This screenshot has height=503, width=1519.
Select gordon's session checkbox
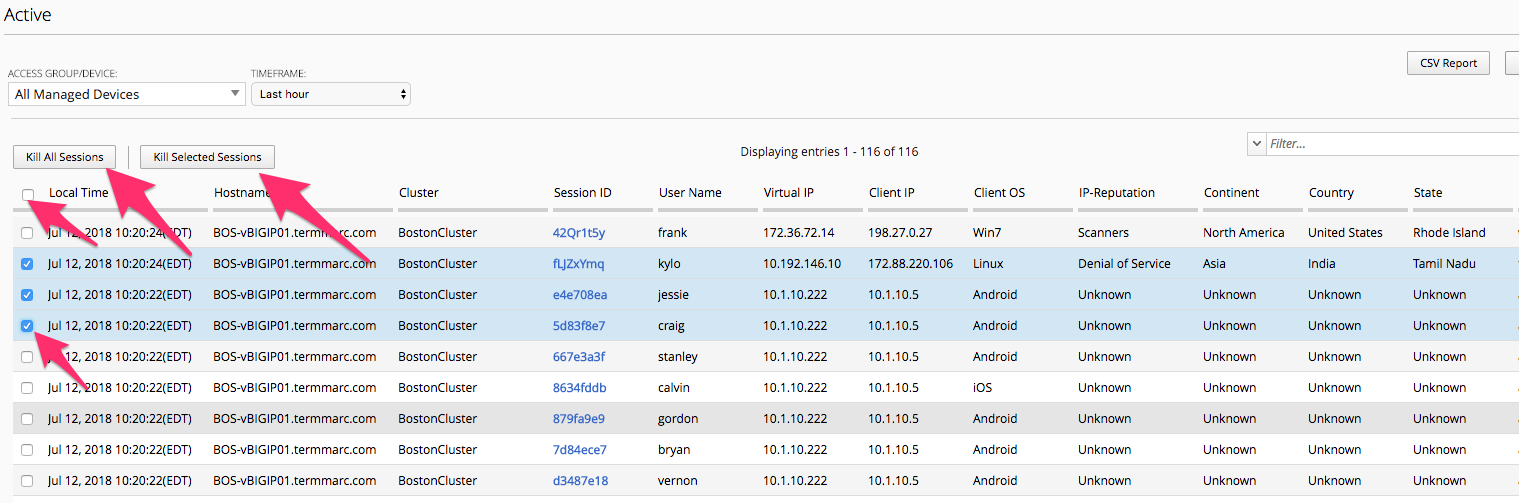[x=27, y=419]
